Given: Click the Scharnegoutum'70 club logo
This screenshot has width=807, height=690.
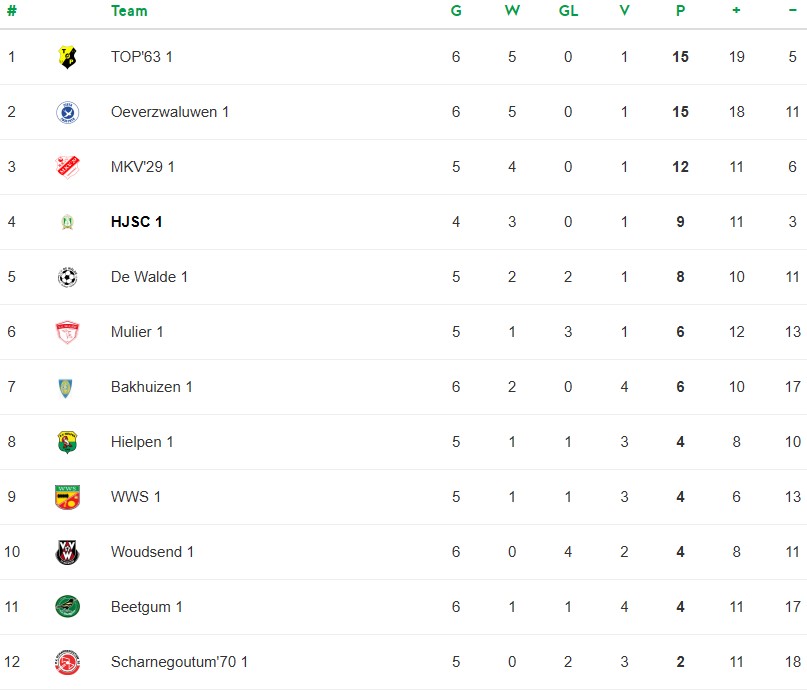Looking at the screenshot, I should pos(67,662).
